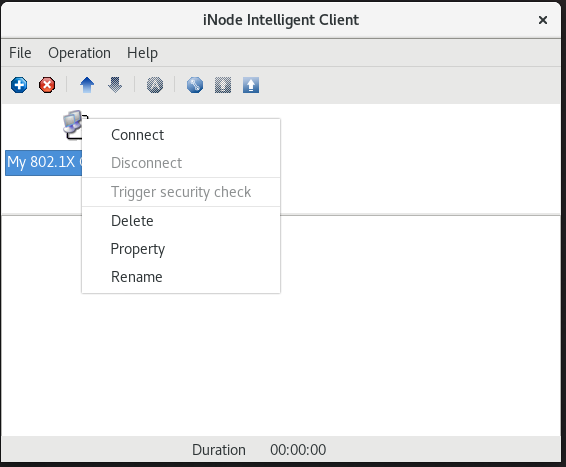Viewport: 566px width, 467px height.
Task: Choose Connect from the context menu
Action: click(x=181, y=135)
